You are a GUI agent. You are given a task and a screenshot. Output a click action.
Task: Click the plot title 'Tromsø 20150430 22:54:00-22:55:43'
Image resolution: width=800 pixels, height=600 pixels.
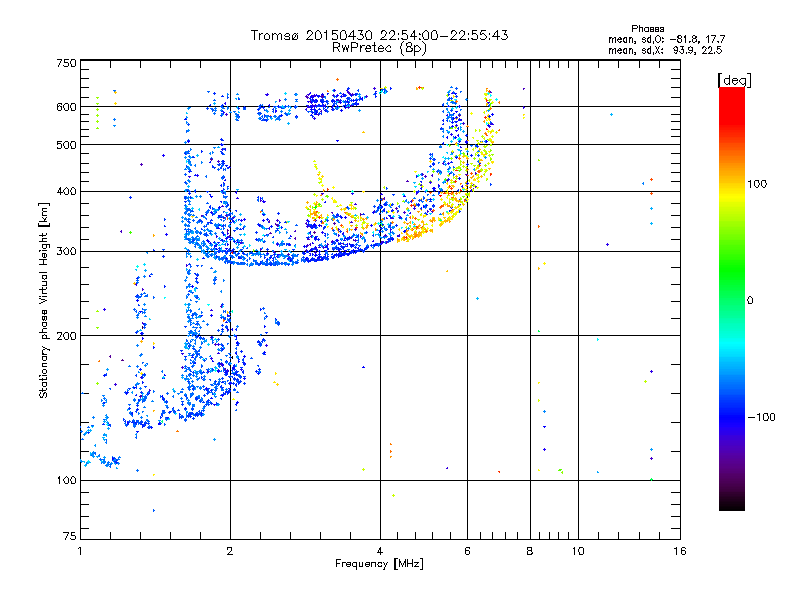tap(379, 35)
